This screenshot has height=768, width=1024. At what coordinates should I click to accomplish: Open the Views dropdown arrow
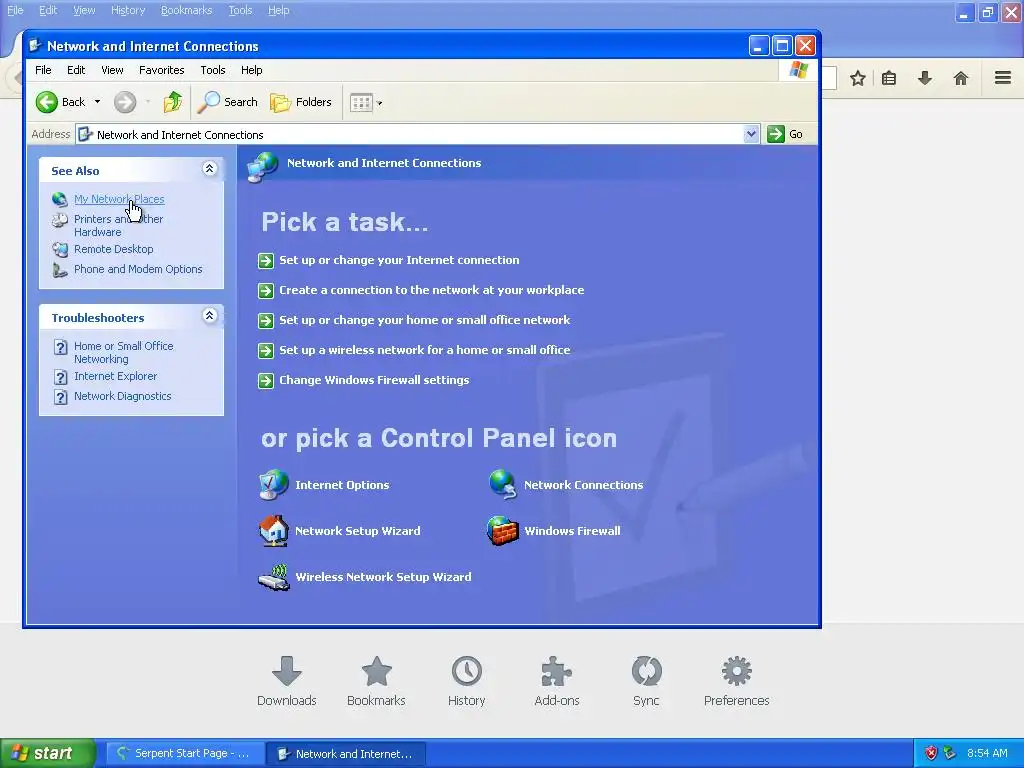click(x=379, y=103)
